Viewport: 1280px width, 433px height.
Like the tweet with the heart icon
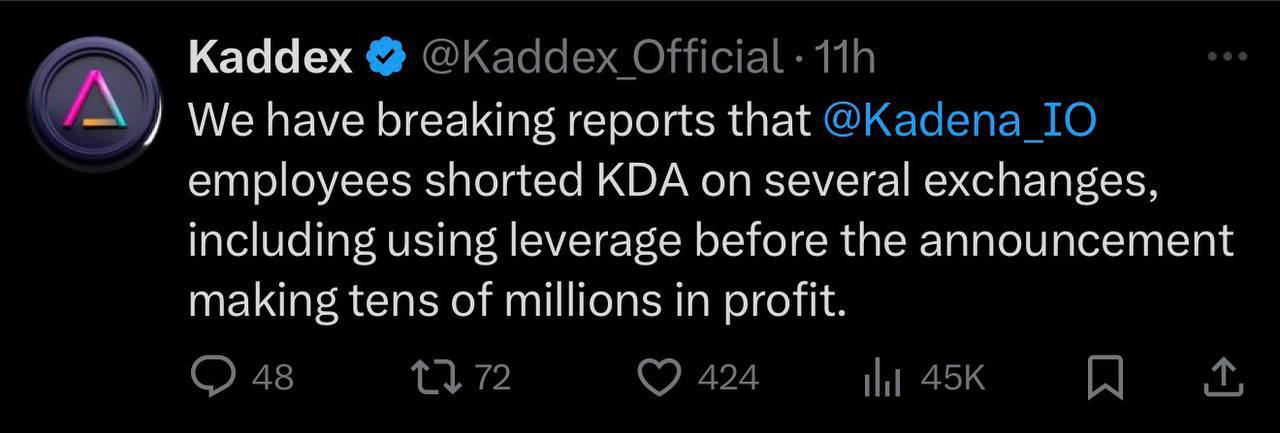tap(658, 377)
